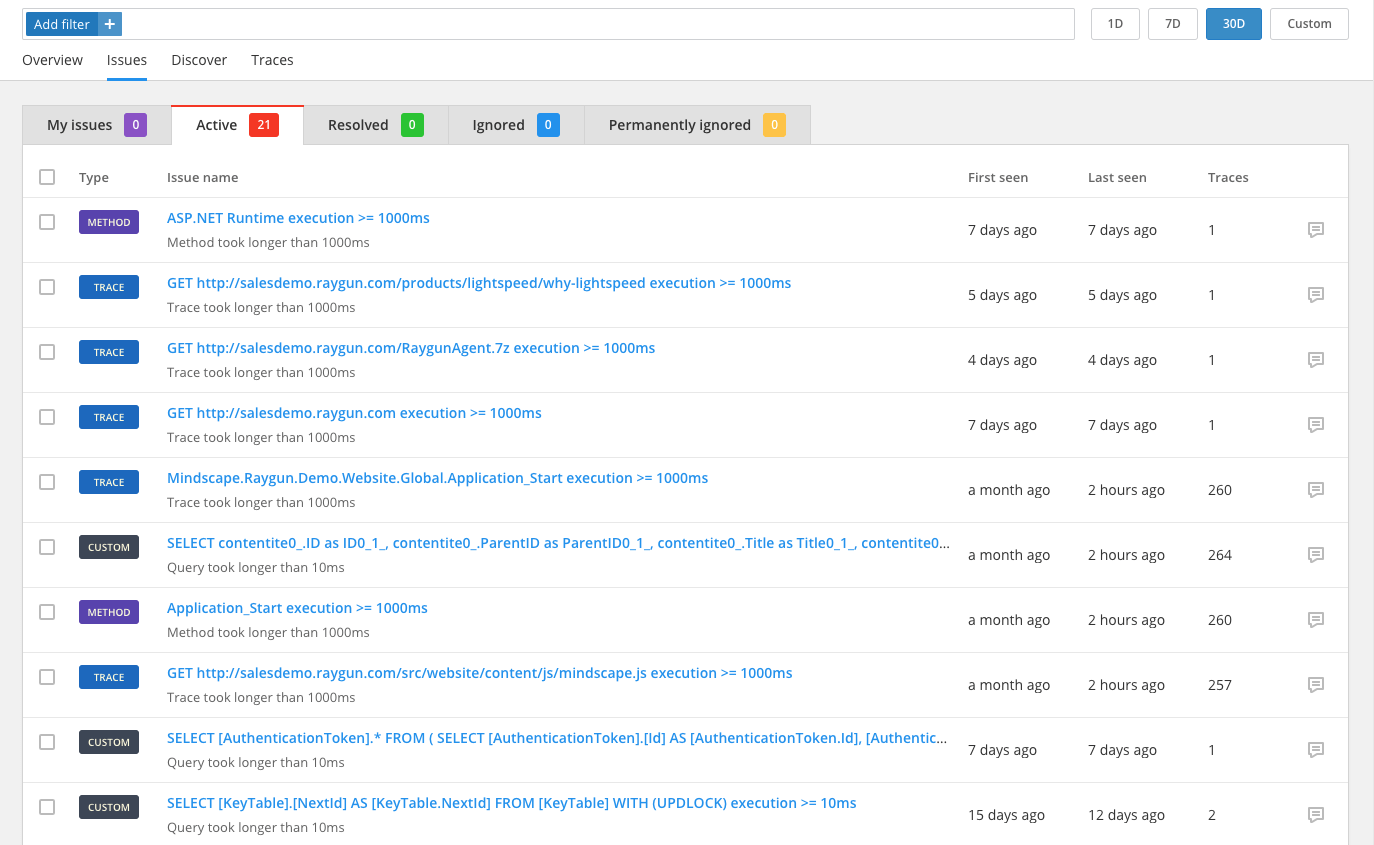Check the KeyTable NextId query row
Image resolution: width=1374 pixels, height=845 pixels.
point(47,807)
